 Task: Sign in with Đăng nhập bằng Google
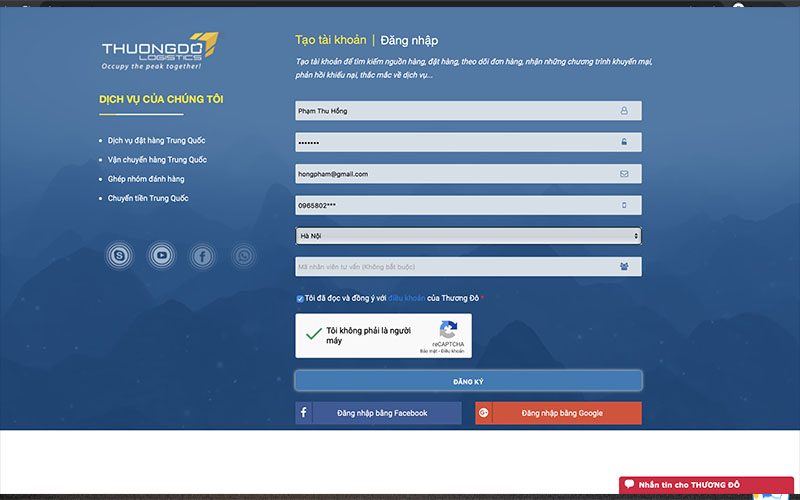[x=559, y=413]
